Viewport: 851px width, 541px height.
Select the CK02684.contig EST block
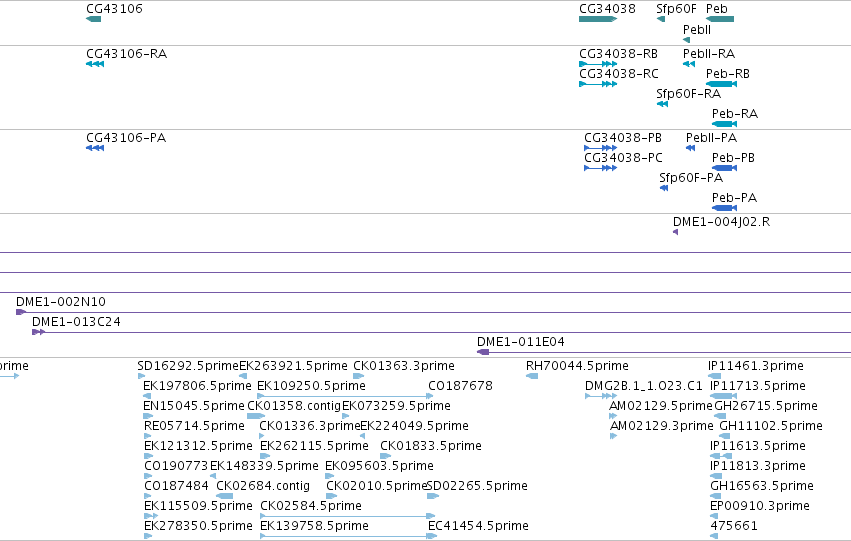click(224, 496)
